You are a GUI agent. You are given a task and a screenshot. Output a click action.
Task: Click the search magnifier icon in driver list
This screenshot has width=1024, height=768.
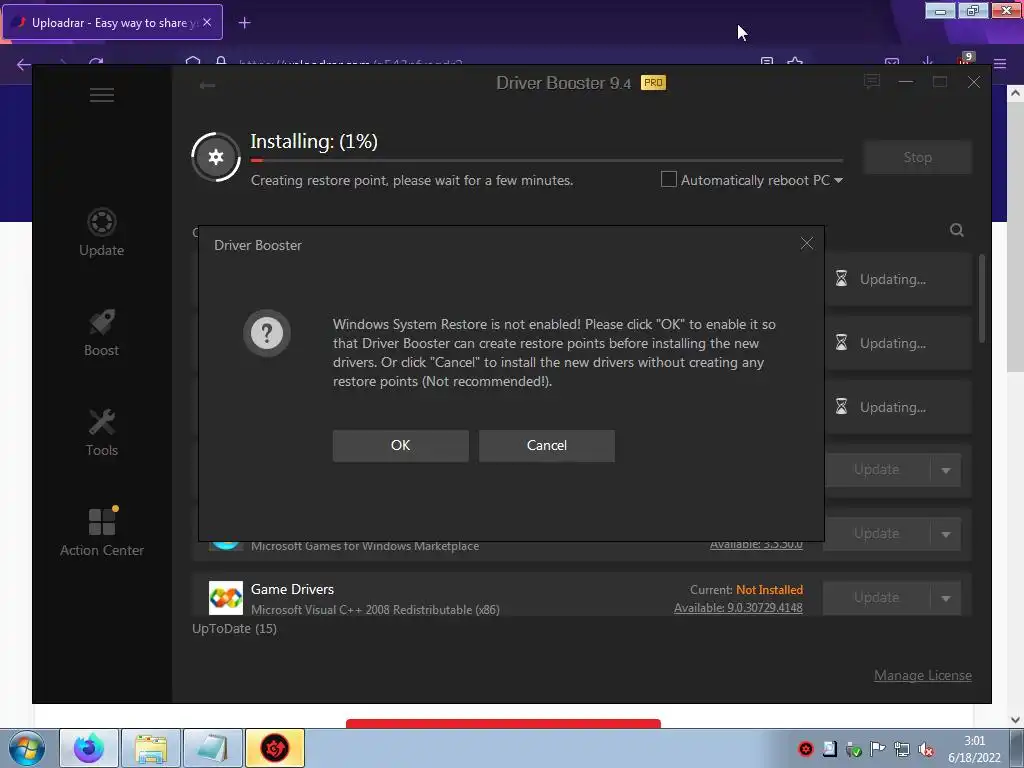957,230
